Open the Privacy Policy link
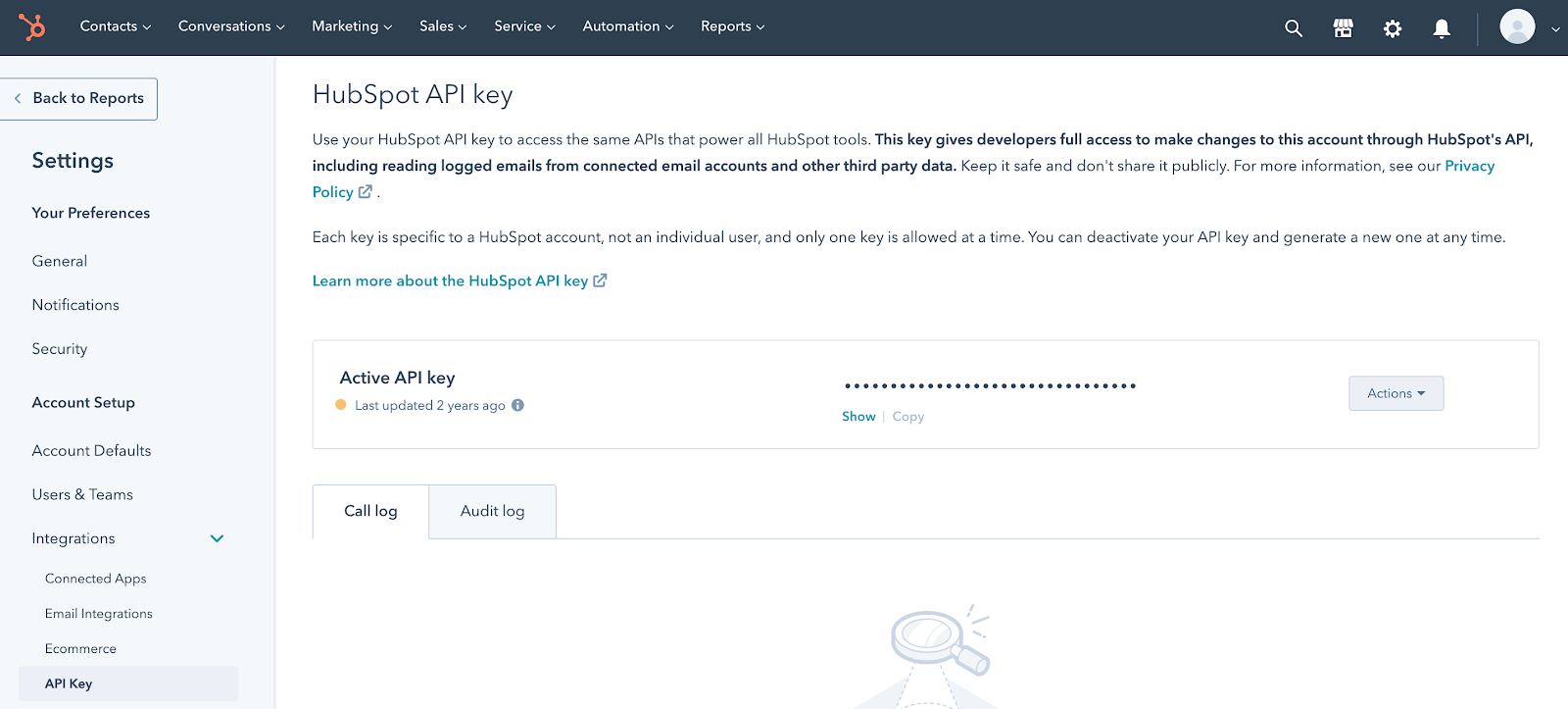This screenshot has height=709, width=1568. tap(1469, 166)
